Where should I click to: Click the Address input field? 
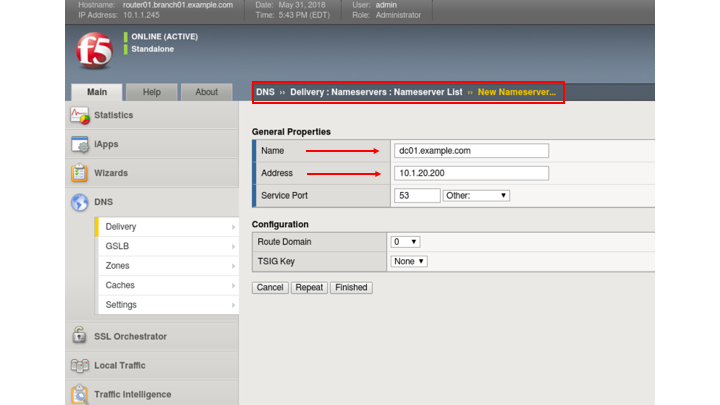pos(471,173)
